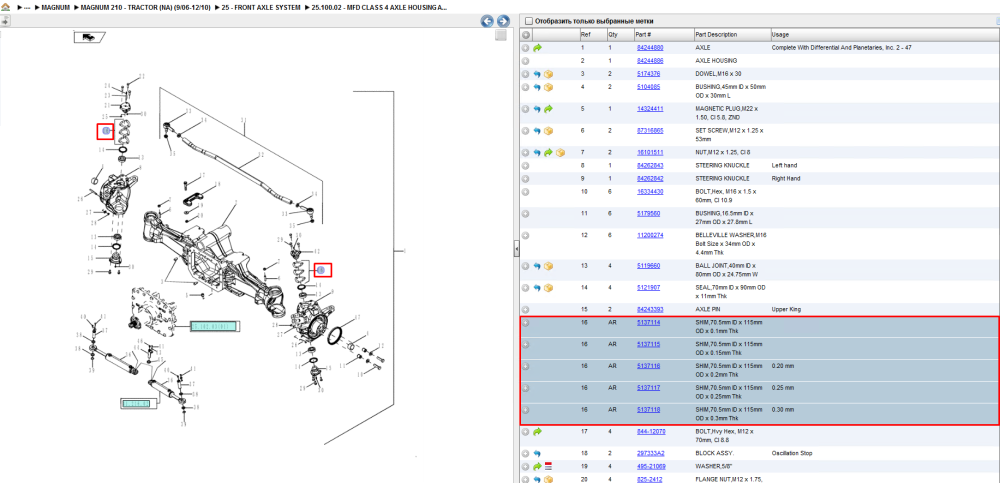Select 'Right Hand' usage cell
This screenshot has height=483, width=1000.
pyautogui.click(x=786, y=179)
